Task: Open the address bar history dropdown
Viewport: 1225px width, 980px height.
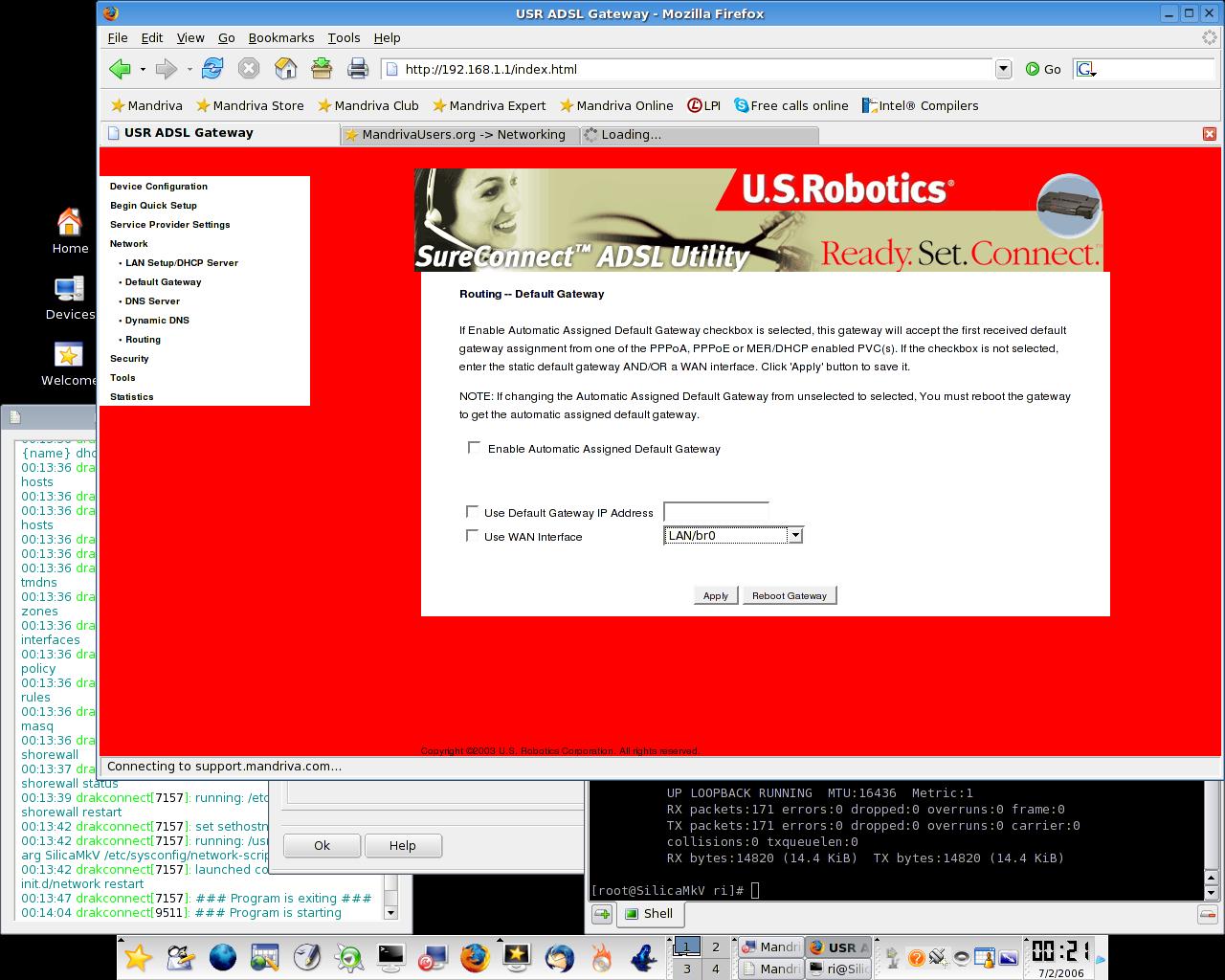Action: point(1003,69)
